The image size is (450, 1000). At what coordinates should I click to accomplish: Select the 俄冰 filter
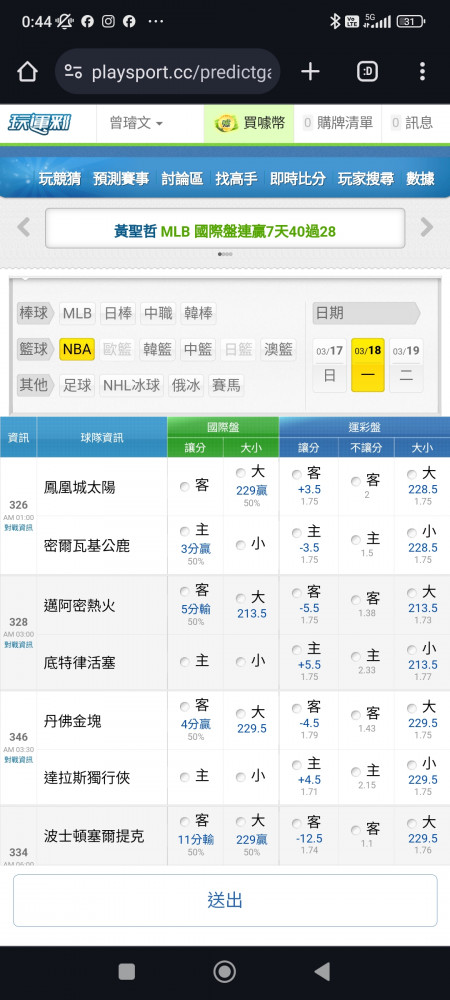(x=186, y=385)
